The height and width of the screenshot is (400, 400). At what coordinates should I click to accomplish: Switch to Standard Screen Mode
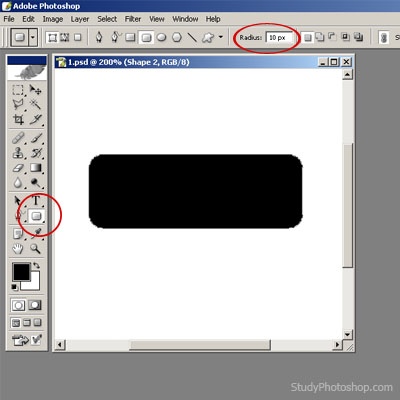point(16,323)
